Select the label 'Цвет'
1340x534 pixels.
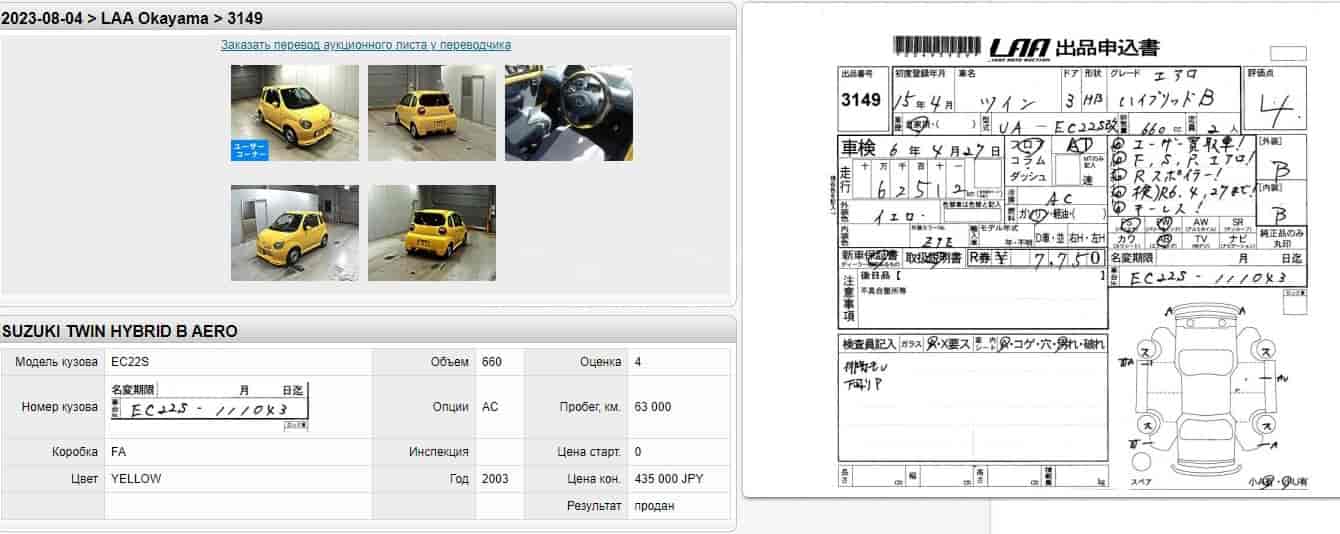coord(84,479)
